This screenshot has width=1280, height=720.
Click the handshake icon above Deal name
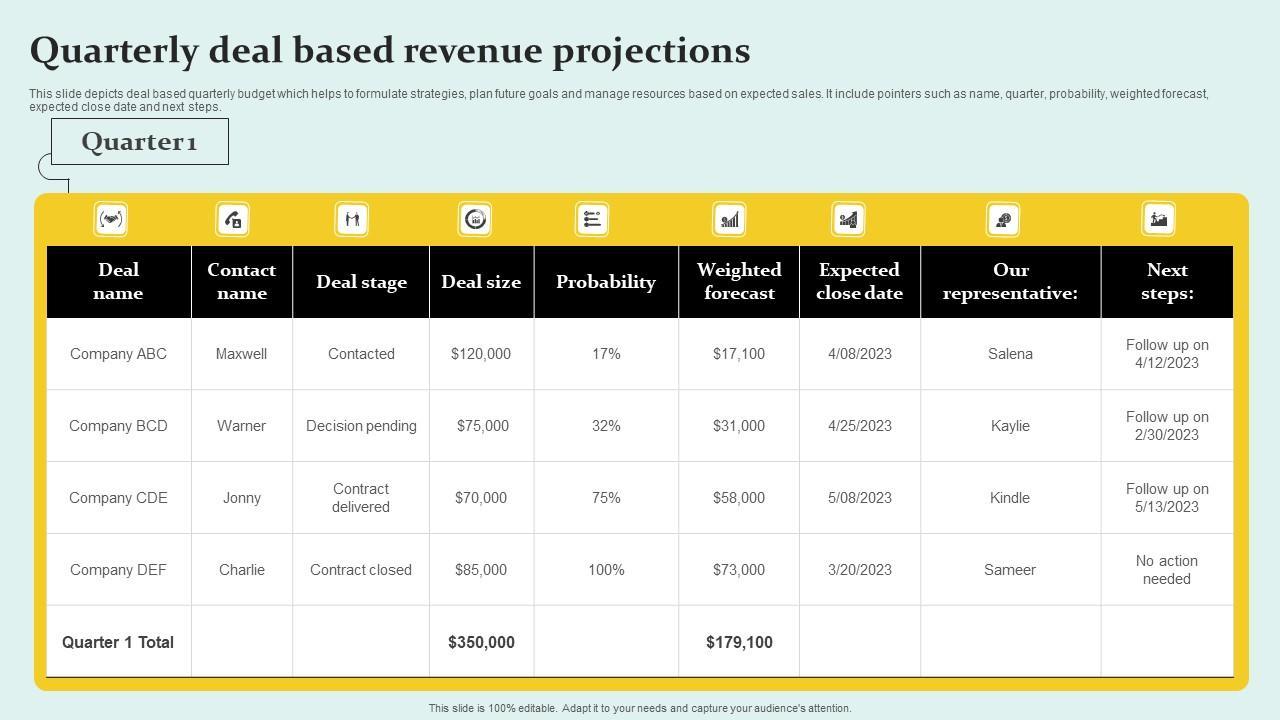(111, 219)
